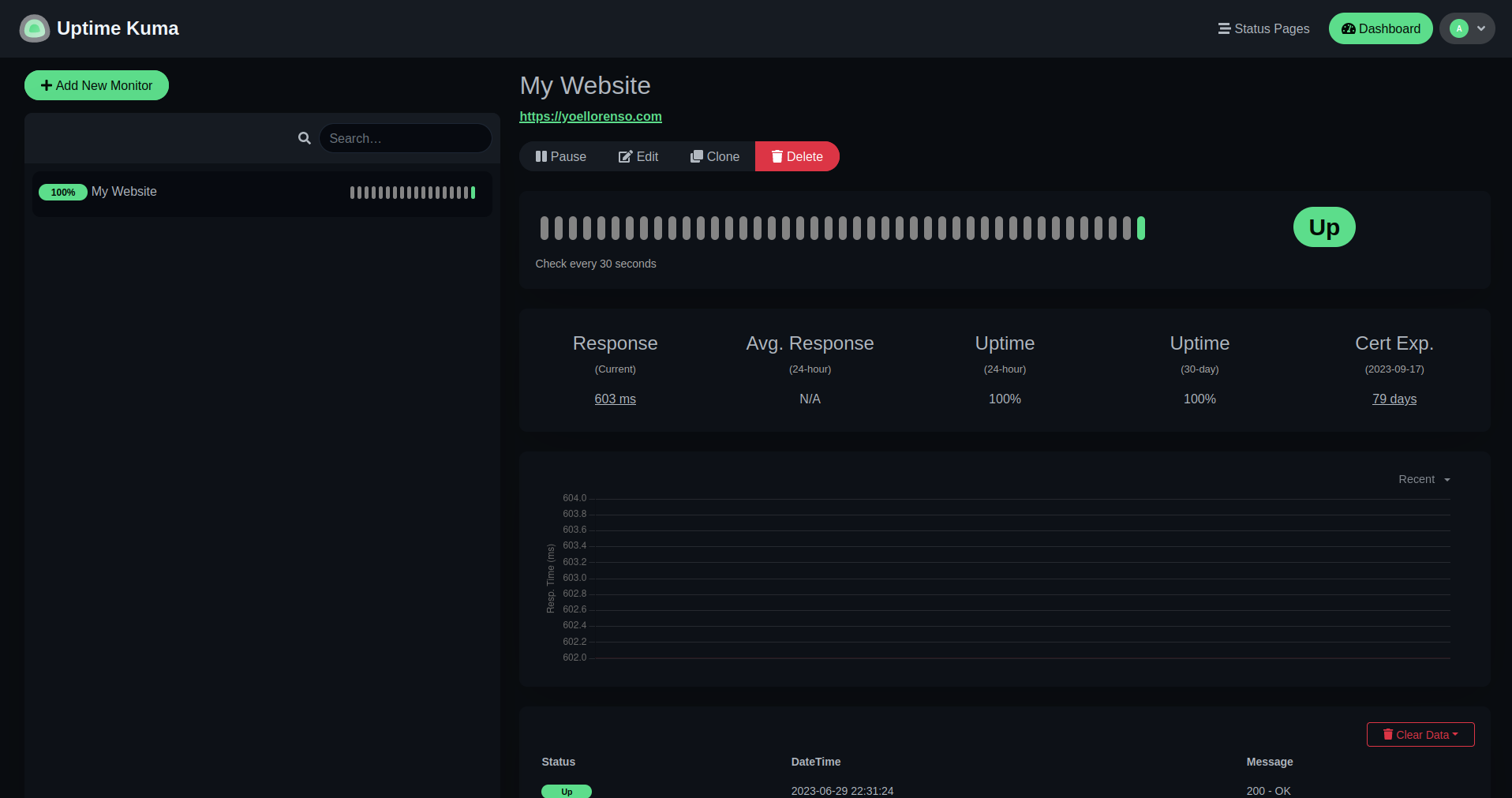Open the Recent chart period dropdown
The image size is (1512, 798).
(x=1424, y=479)
